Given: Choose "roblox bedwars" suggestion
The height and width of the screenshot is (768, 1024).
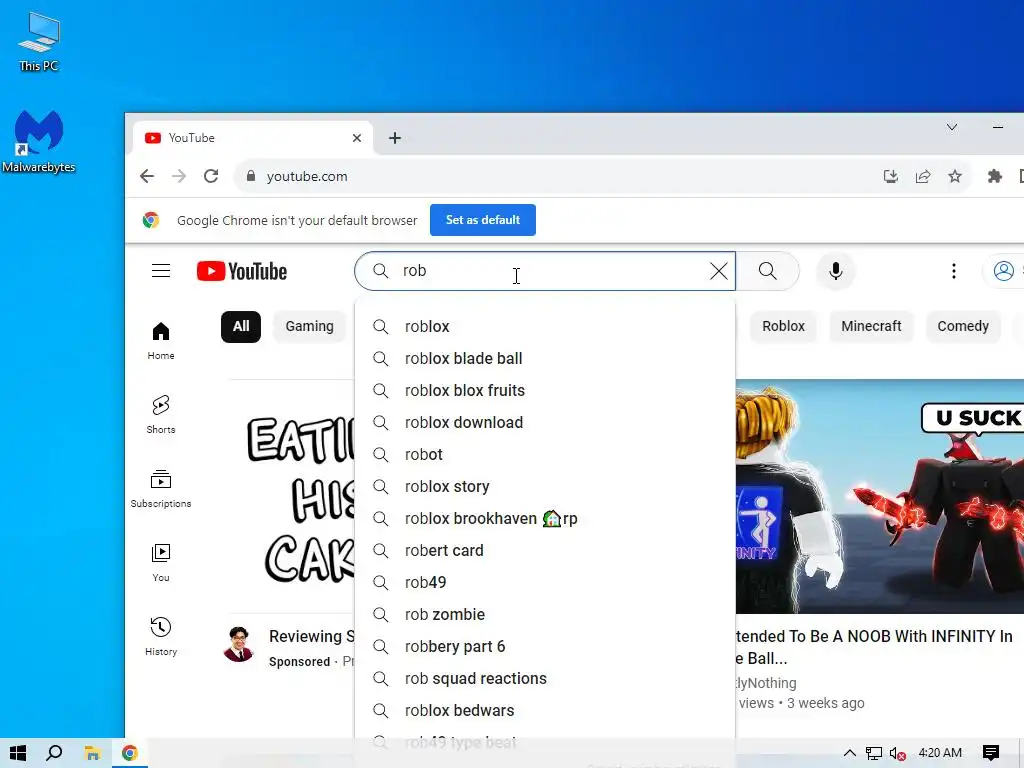Looking at the screenshot, I should [545, 711].
